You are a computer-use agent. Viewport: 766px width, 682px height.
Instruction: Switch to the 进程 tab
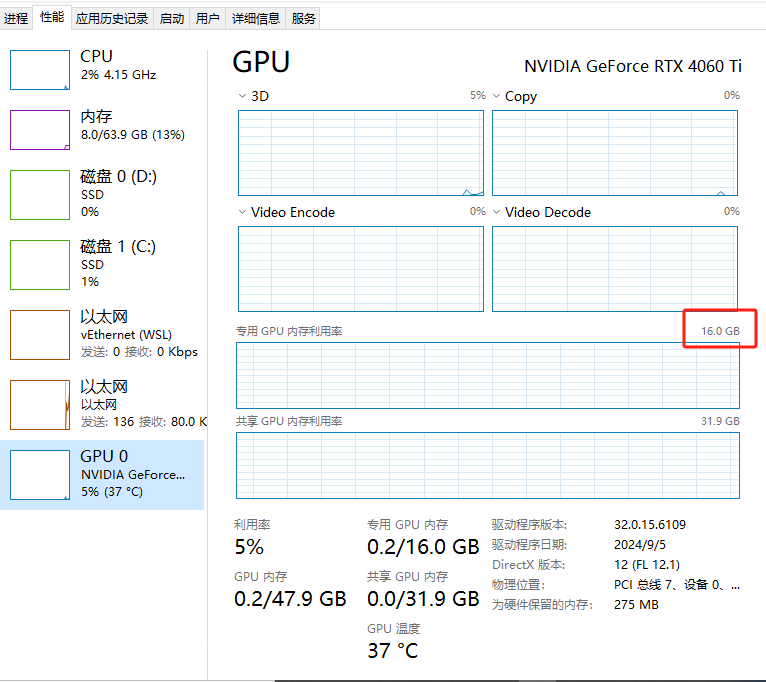click(x=16, y=18)
